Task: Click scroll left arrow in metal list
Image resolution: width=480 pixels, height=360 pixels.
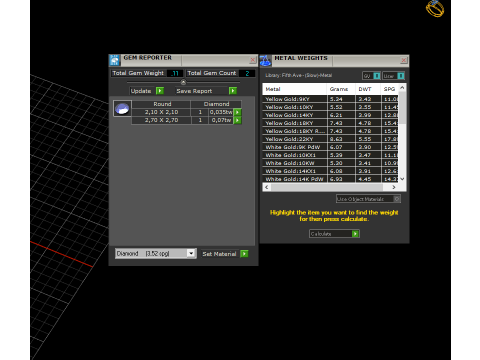Action: click(x=266, y=187)
